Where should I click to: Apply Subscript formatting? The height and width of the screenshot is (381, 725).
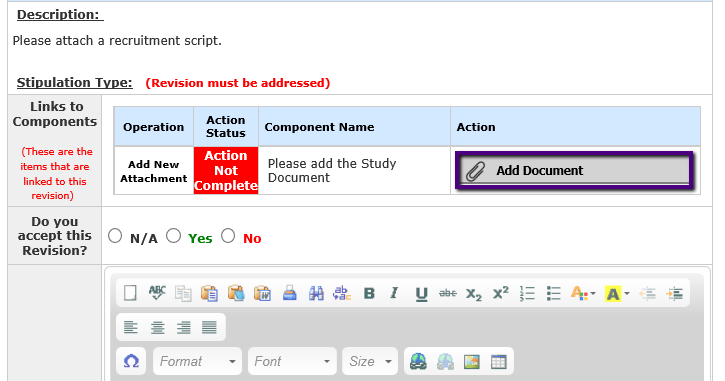coord(473,293)
